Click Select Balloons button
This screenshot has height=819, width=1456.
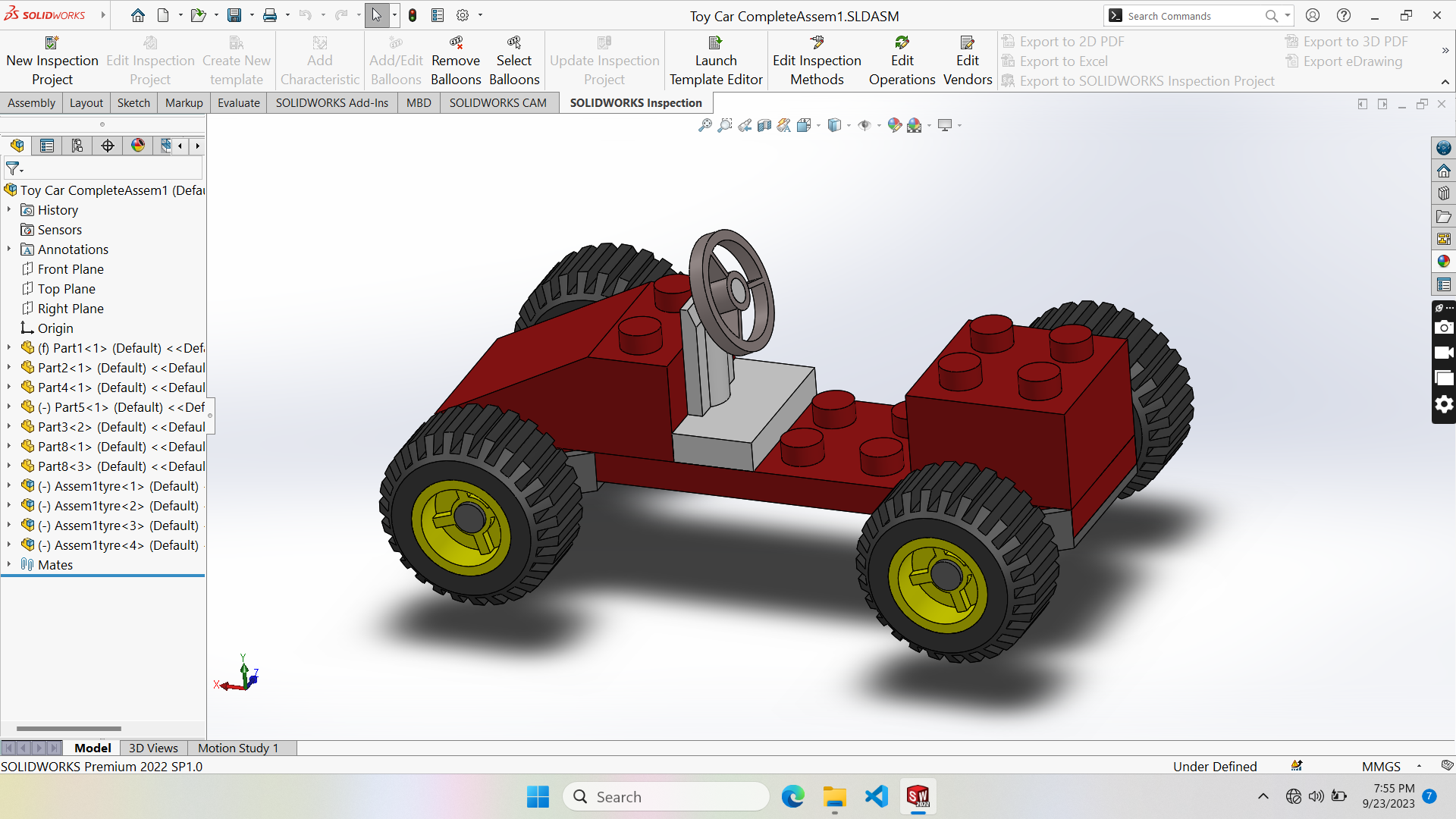514,61
